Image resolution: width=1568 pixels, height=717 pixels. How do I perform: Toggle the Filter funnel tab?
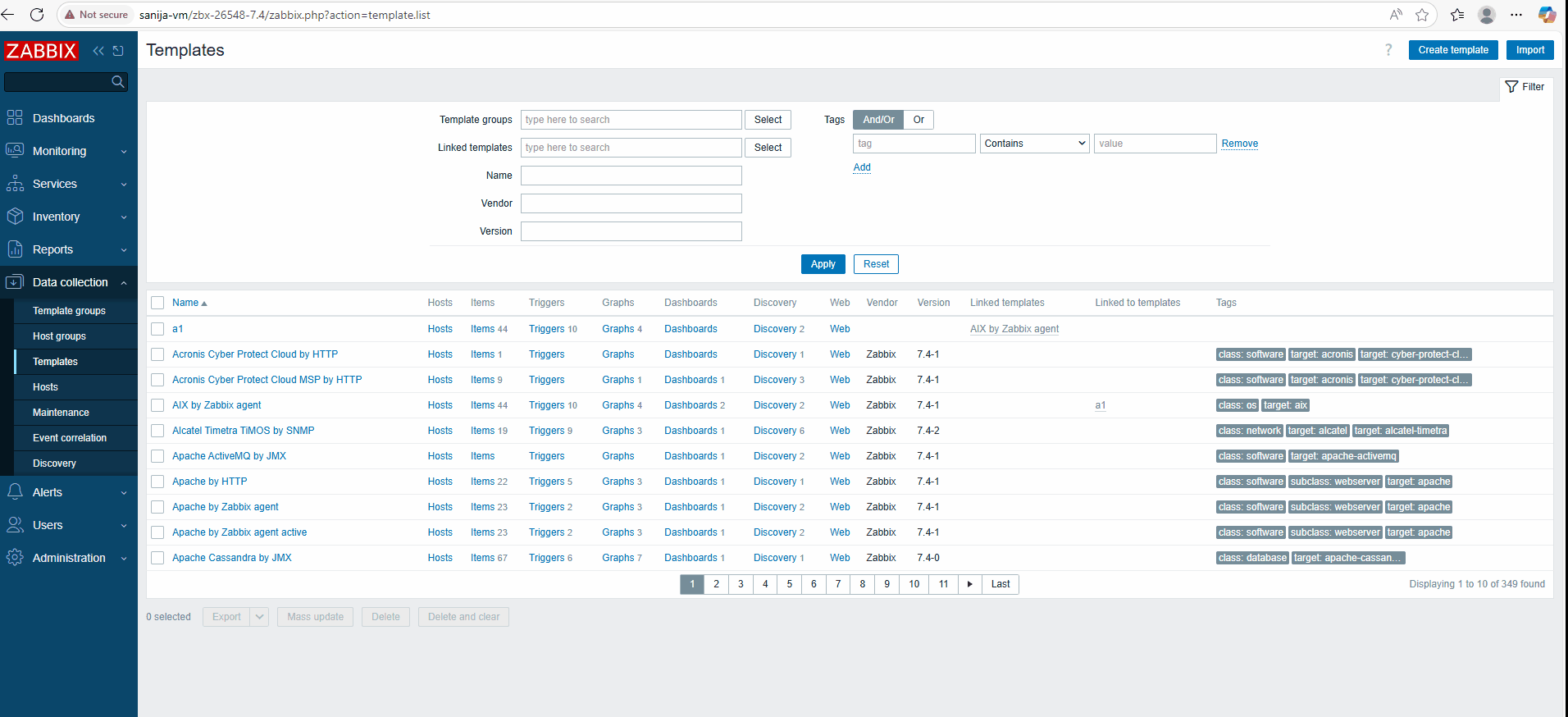pos(1525,87)
